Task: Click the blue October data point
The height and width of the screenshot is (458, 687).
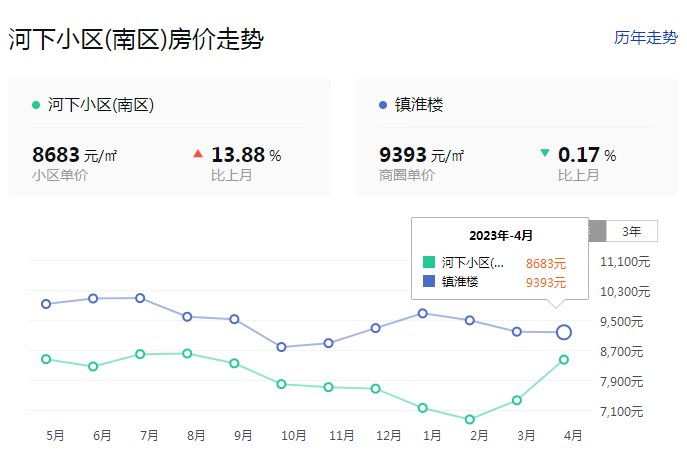Action: tap(282, 347)
